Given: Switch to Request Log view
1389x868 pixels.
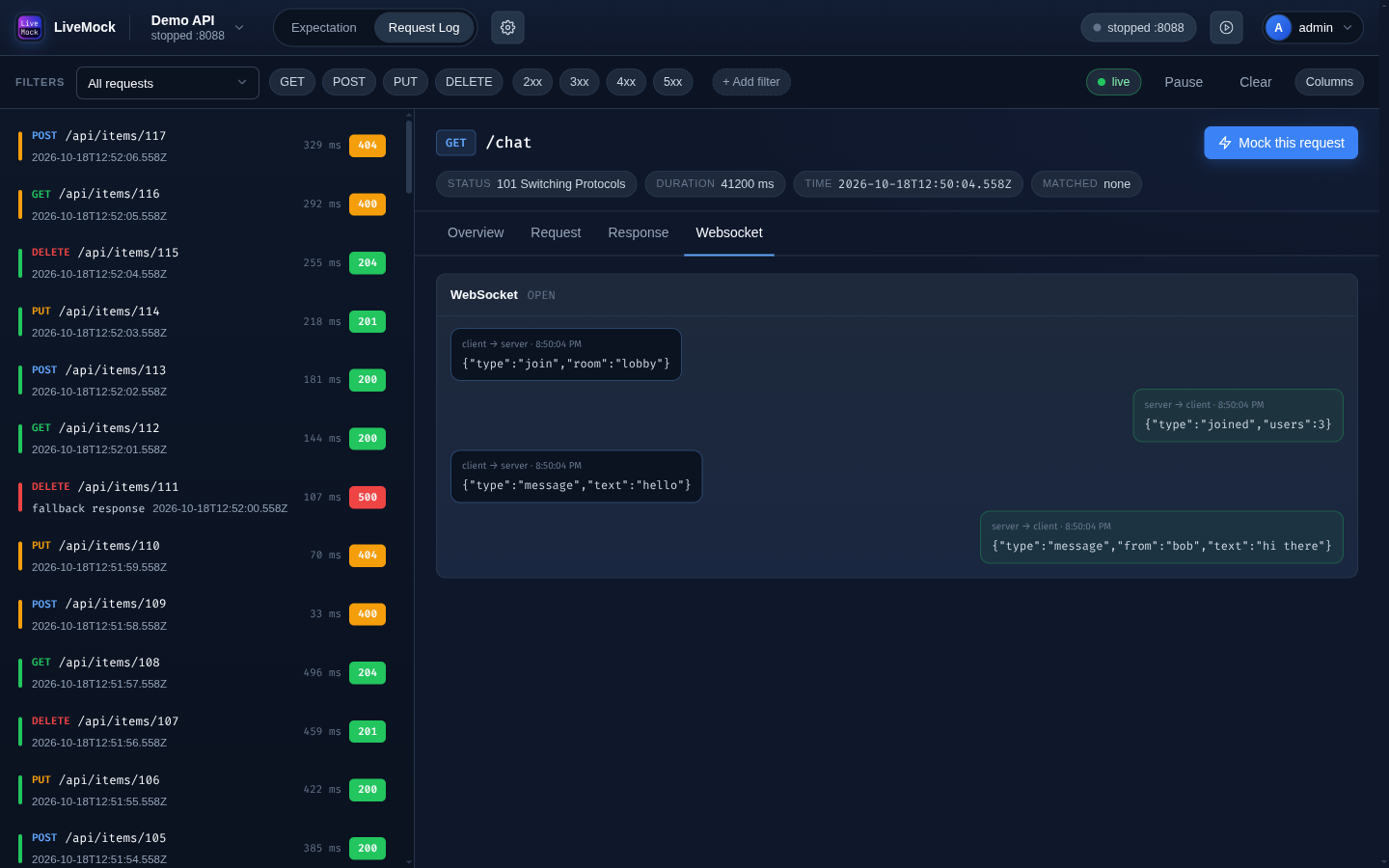Looking at the screenshot, I should (423, 28).
